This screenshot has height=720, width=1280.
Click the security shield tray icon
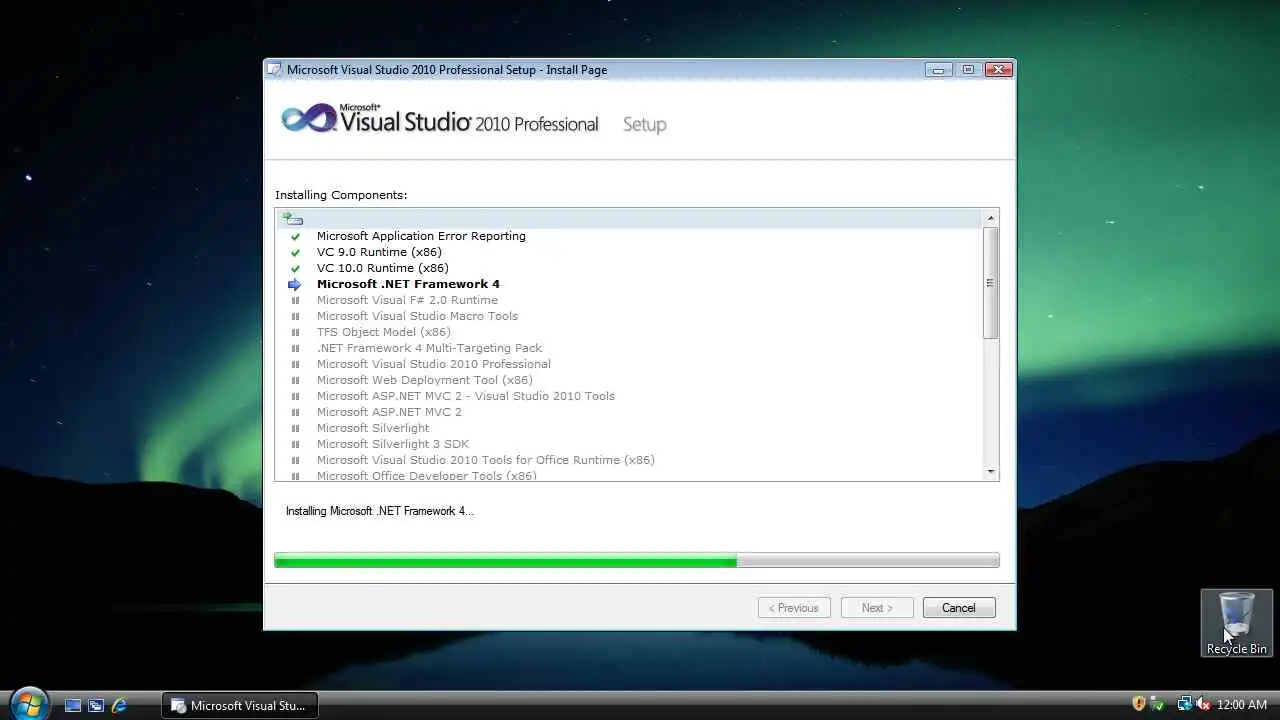(x=1139, y=704)
